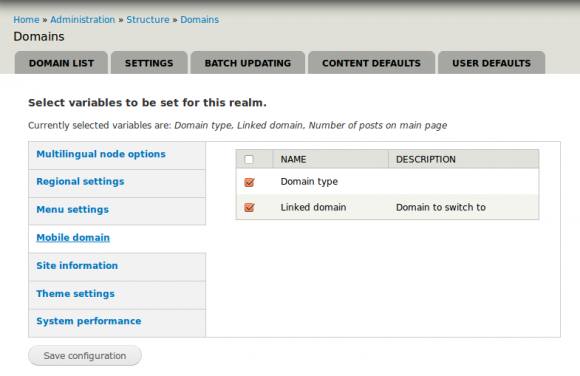Uncheck the Linked domain checkbox
The width and height of the screenshot is (580, 376).
click(249, 207)
